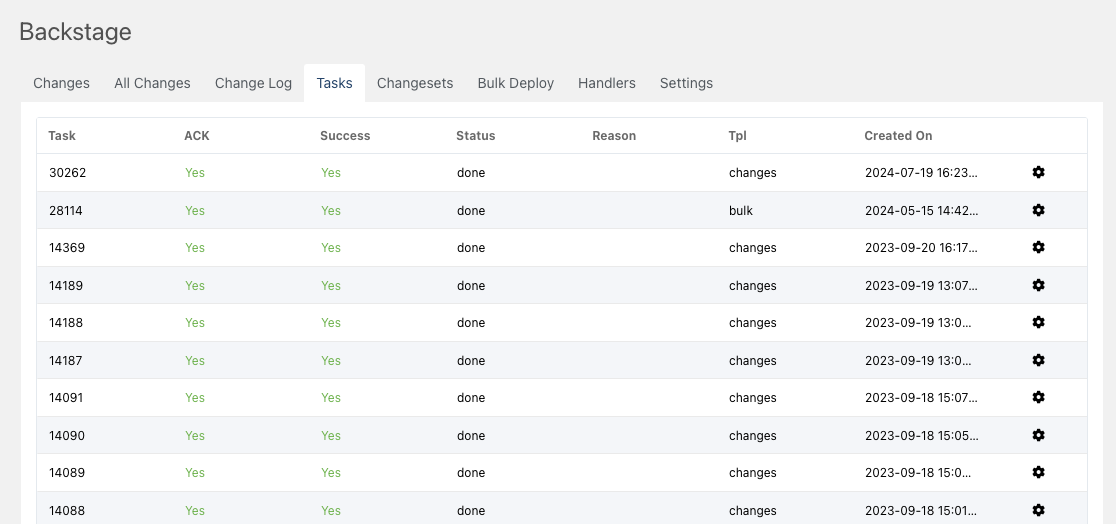This screenshot has width=1116, height=524.
Task: Open the gear icon for task 14187
Action: coord(1038,360)
